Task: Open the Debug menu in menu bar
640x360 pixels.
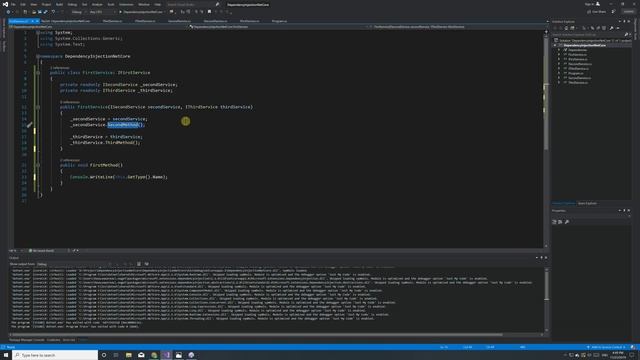Action: point(72,4)
